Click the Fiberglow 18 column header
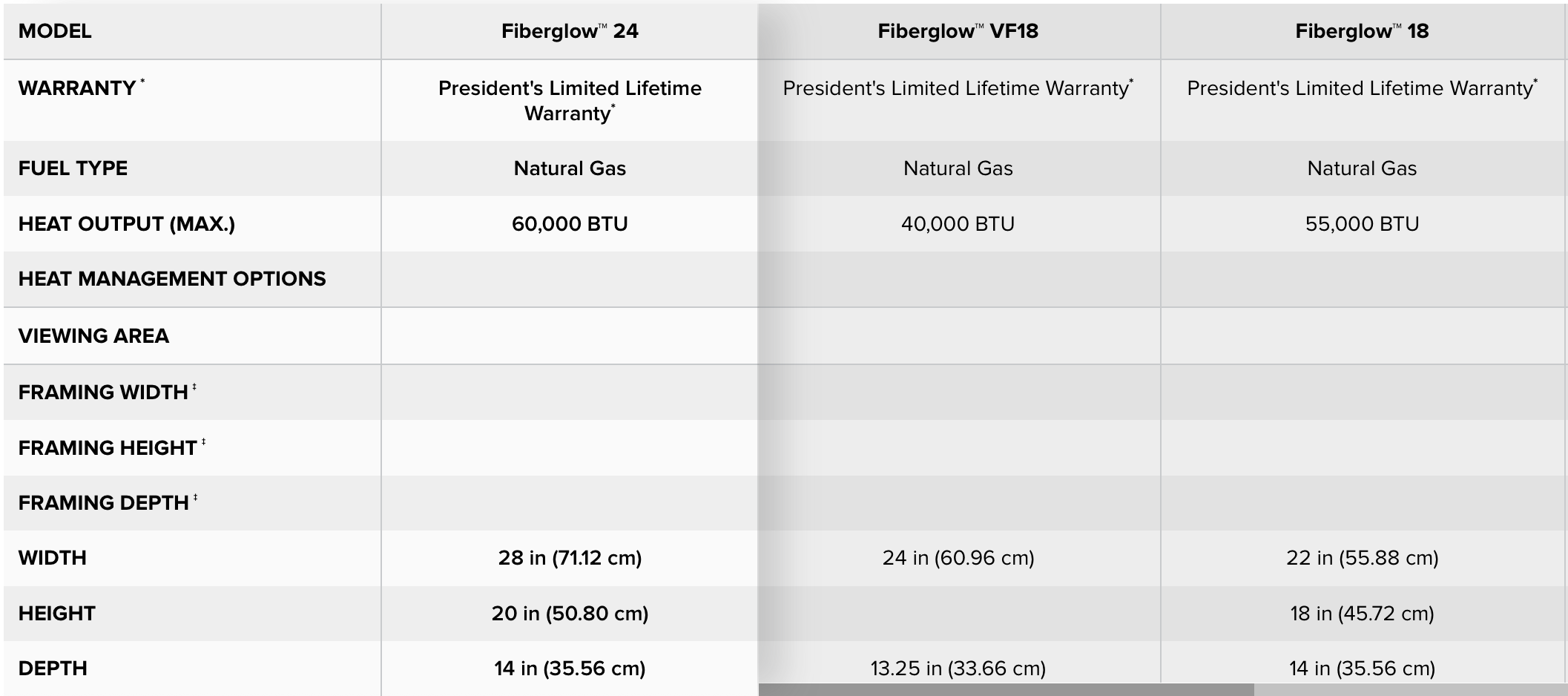This screenshot has width=1568, height=696. pos(1362,31)
